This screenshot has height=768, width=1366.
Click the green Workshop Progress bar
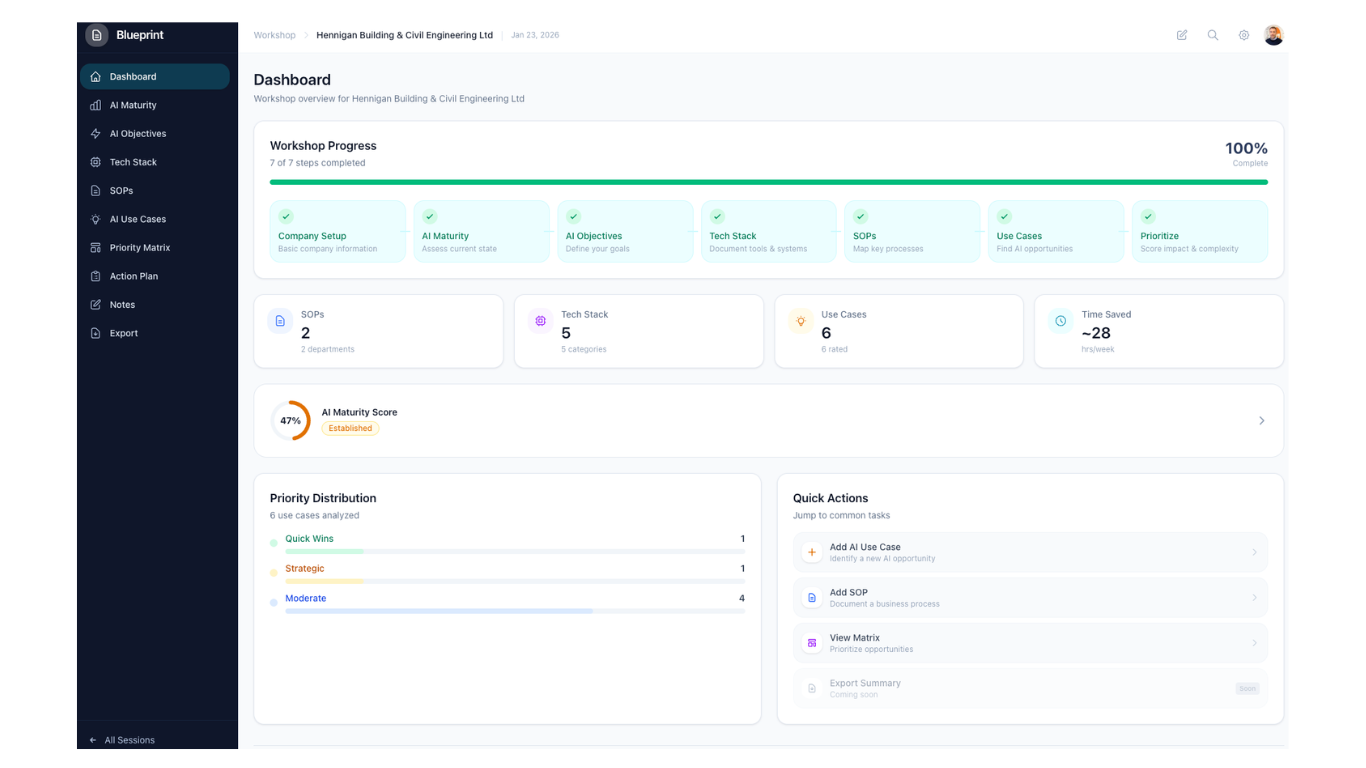768,182
